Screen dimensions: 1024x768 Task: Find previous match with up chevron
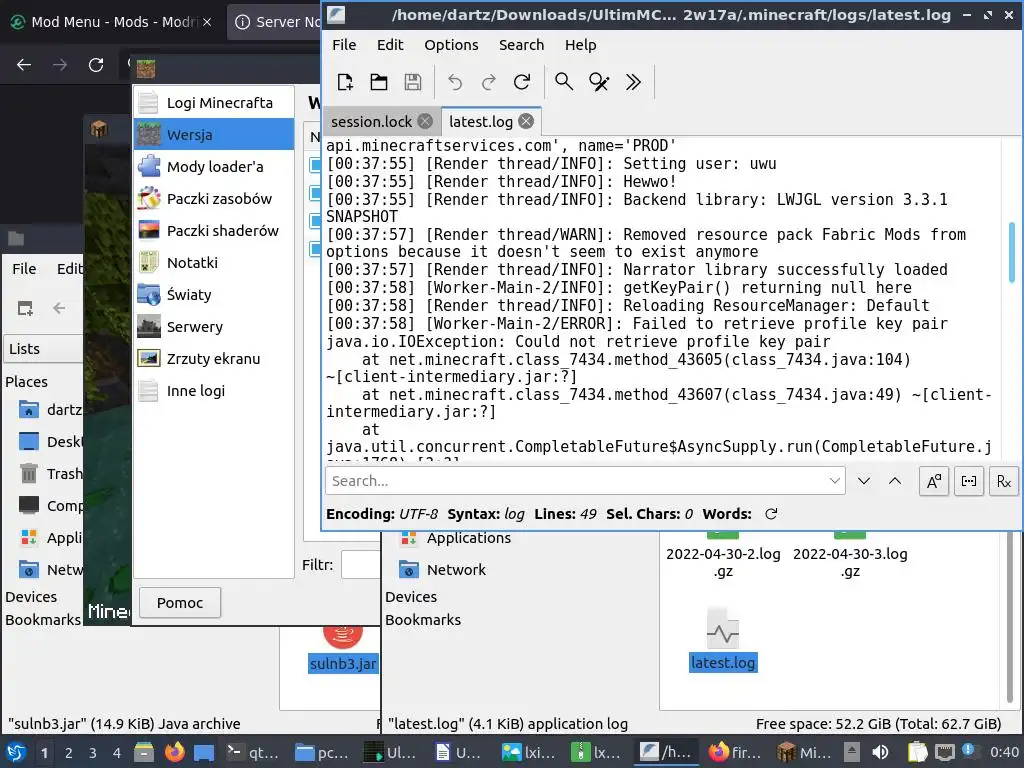coord(895,481)
